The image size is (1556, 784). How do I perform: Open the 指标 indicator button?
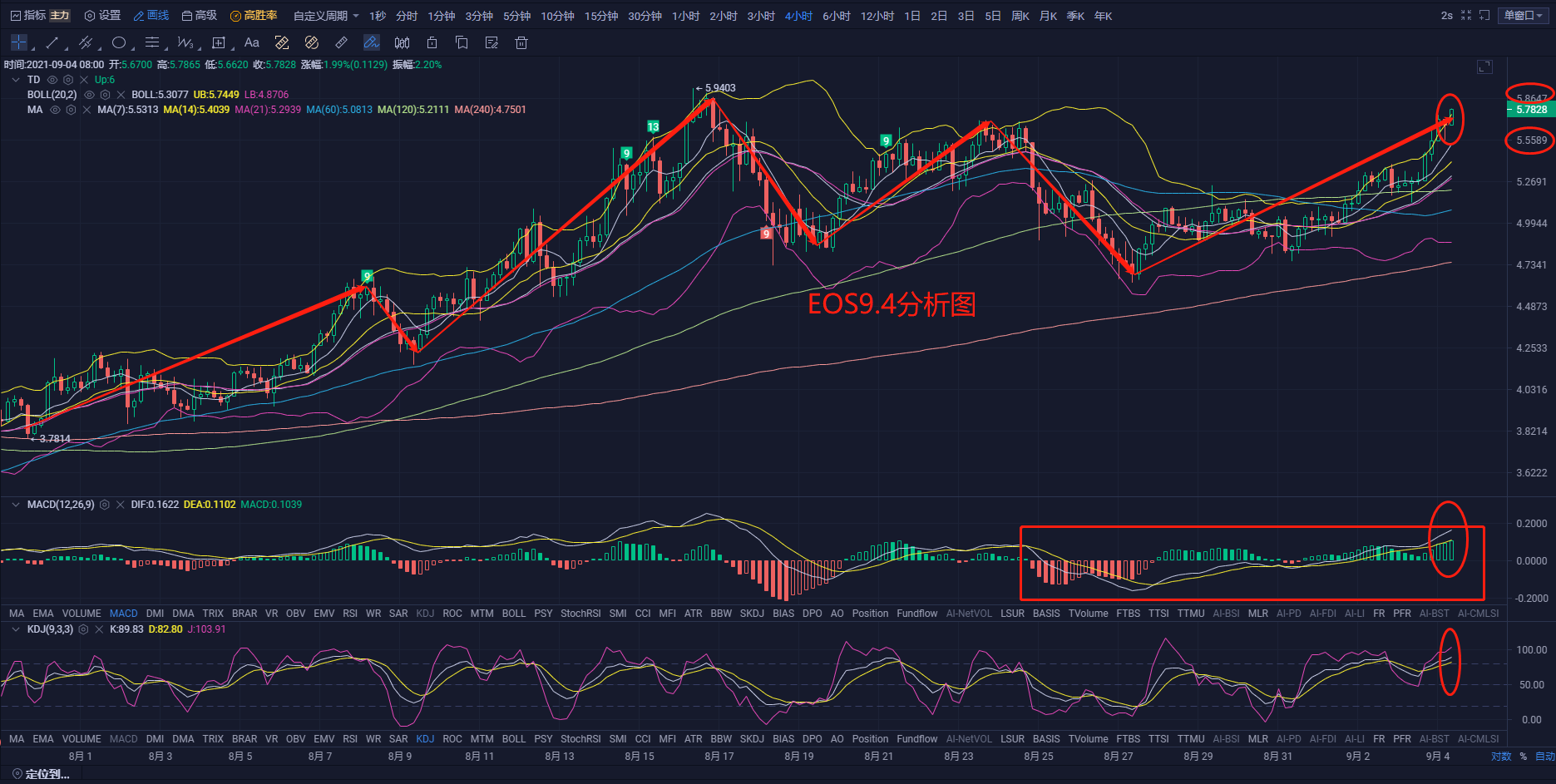click(x=28, y=16)
